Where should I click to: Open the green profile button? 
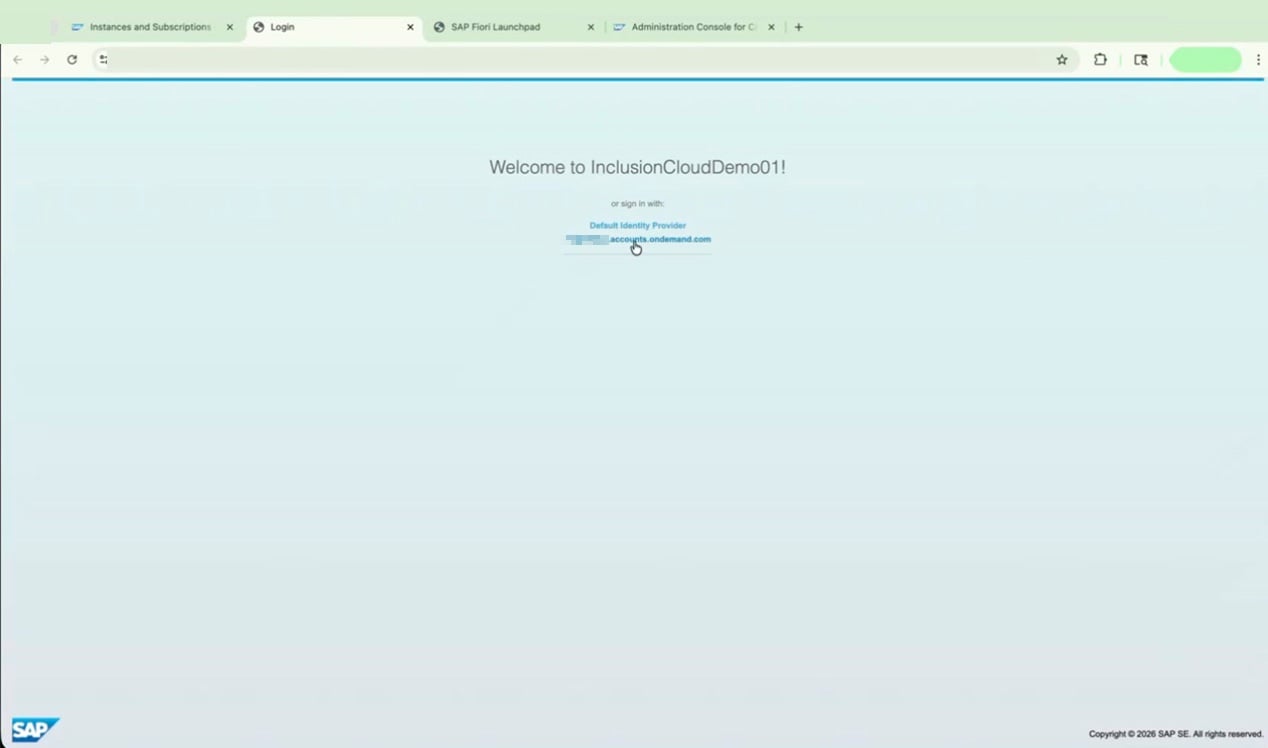click(x=1205, y=60)
